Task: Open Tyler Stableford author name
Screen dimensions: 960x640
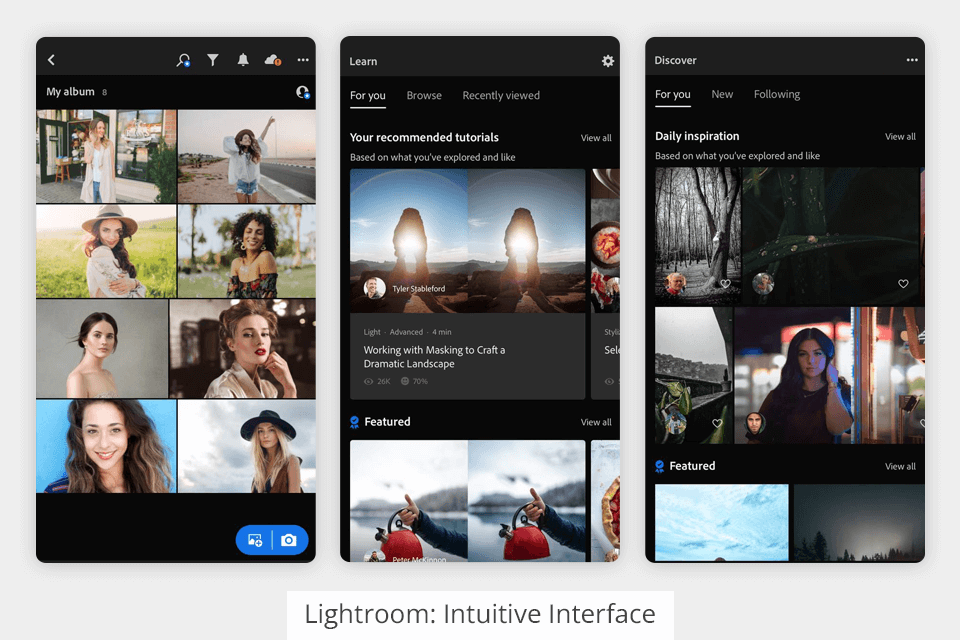Action: coord(419,288)
